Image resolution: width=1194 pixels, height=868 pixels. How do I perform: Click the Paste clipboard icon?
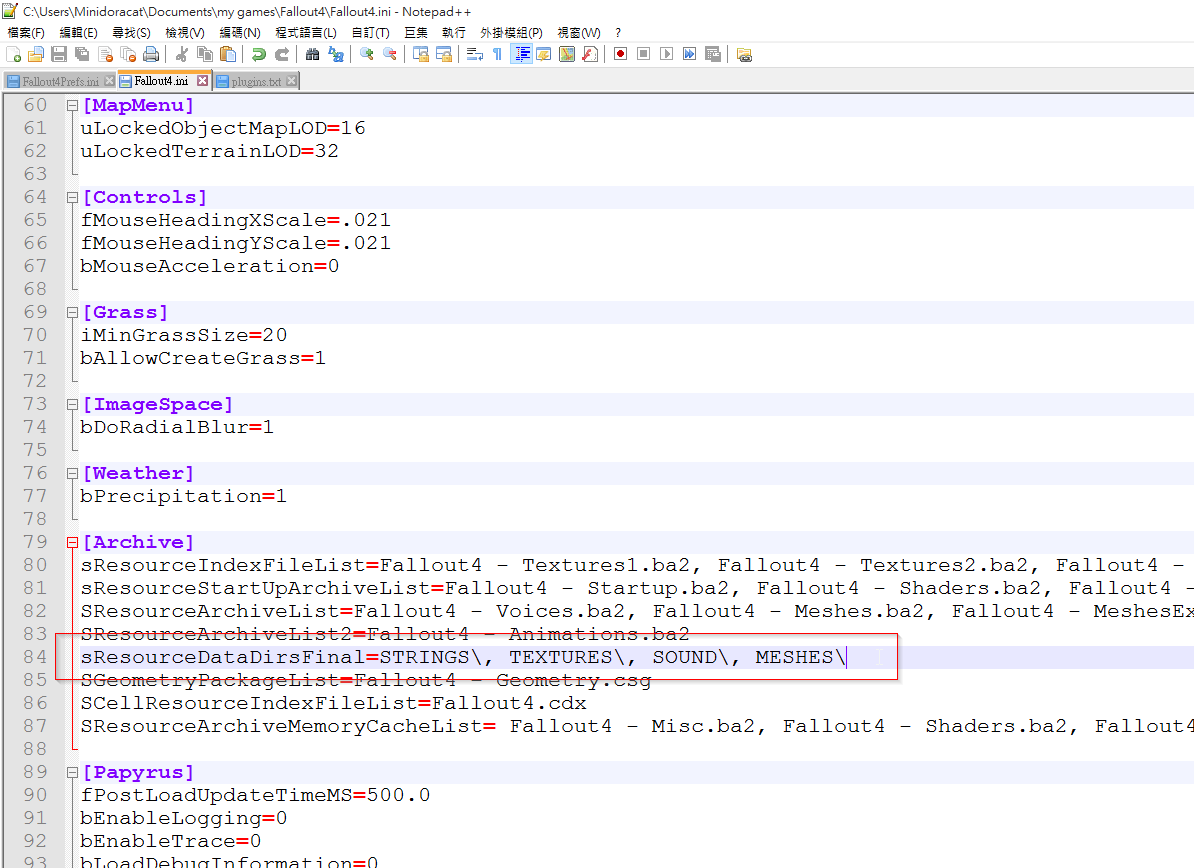pyautogui.click(x=227, y=54)
